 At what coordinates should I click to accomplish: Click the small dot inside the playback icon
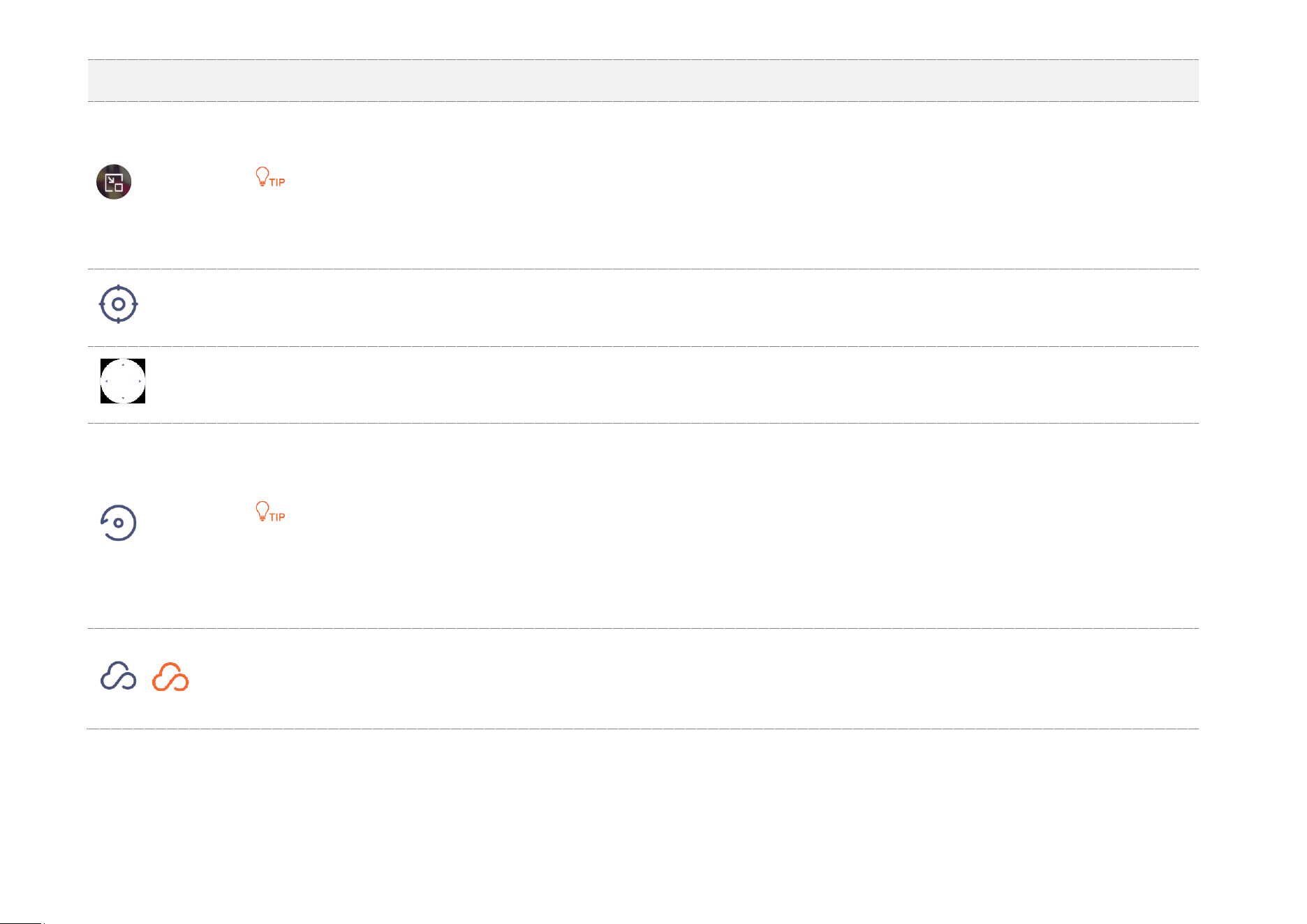click(119, 523)
